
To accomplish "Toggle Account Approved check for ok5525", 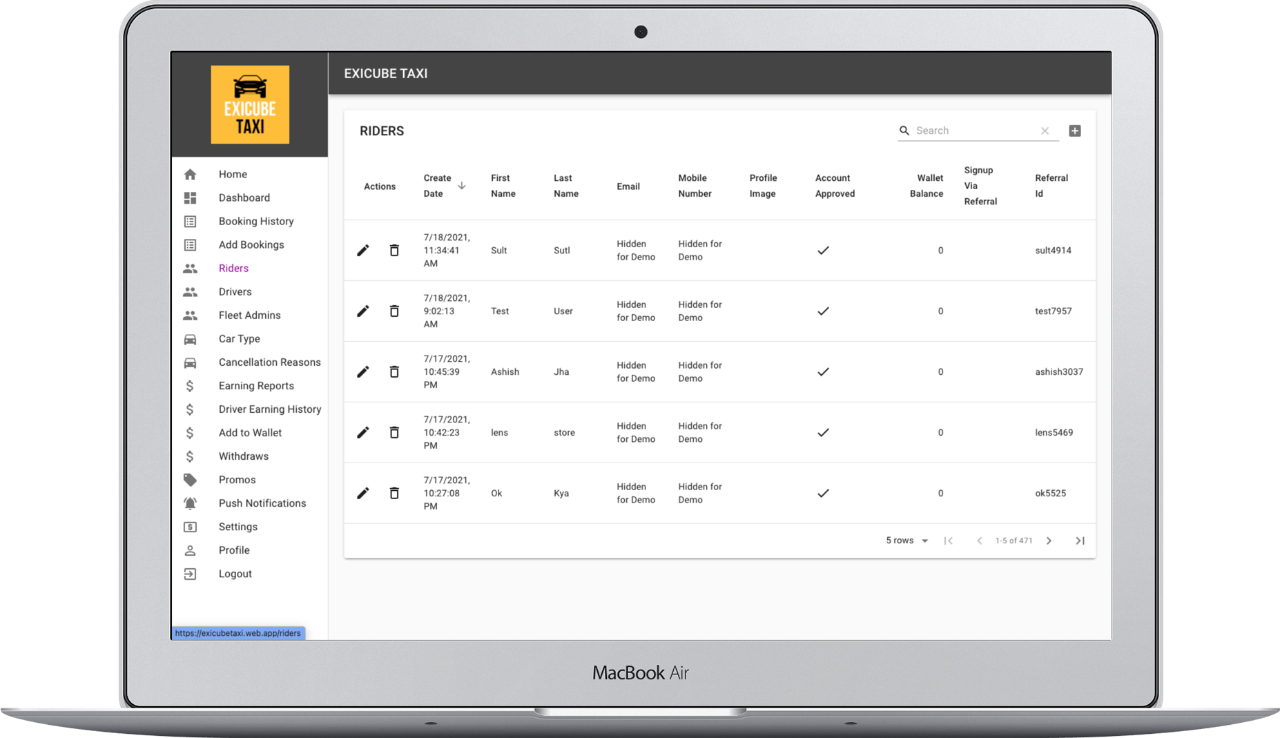I will (x=823, y=493).
